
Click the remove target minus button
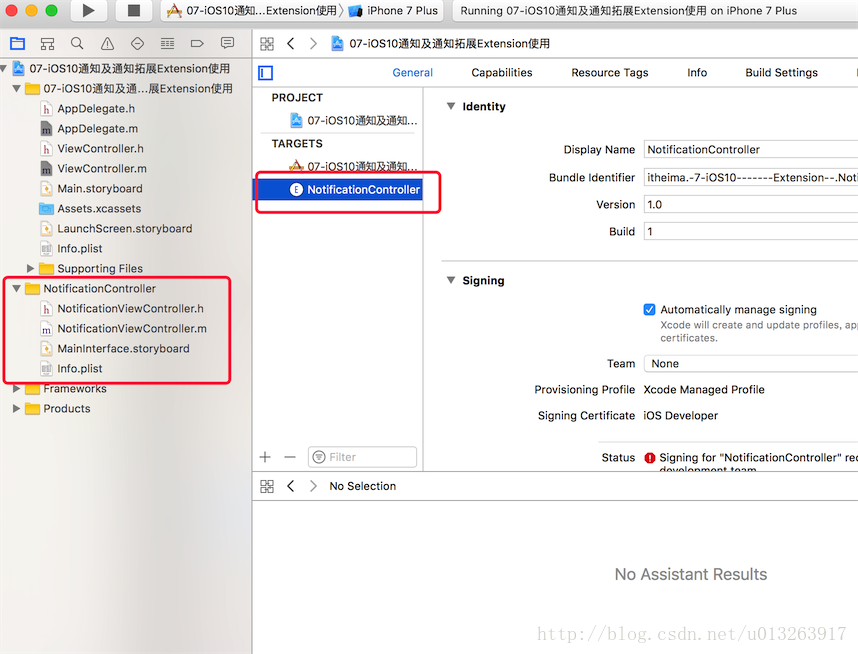pyautogui.click(x=290, y=457)
